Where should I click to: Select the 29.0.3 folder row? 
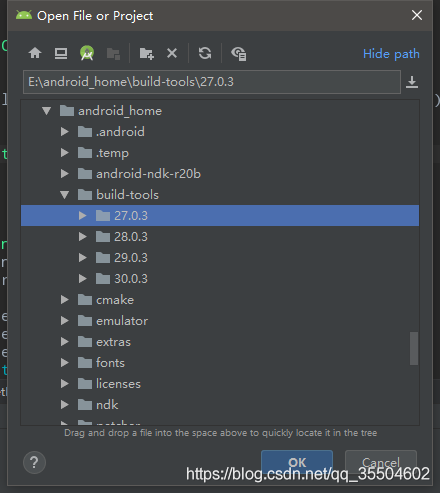(x=220, y=258)
